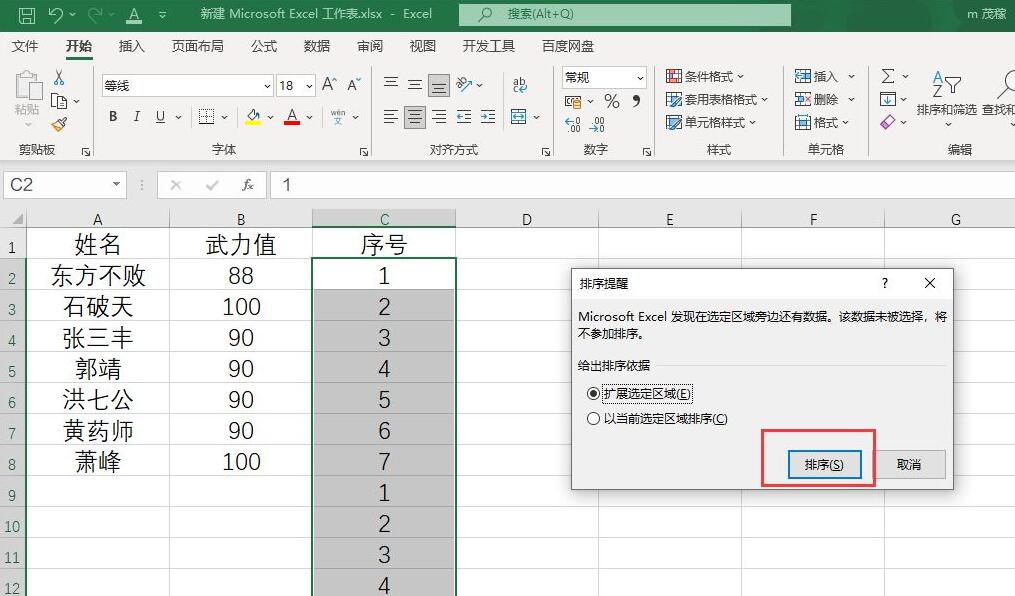This screenshot has width=1015, height=596.
Task: Select middle vertical align icon
Action: pyautogui.click(x=415, y=85)
